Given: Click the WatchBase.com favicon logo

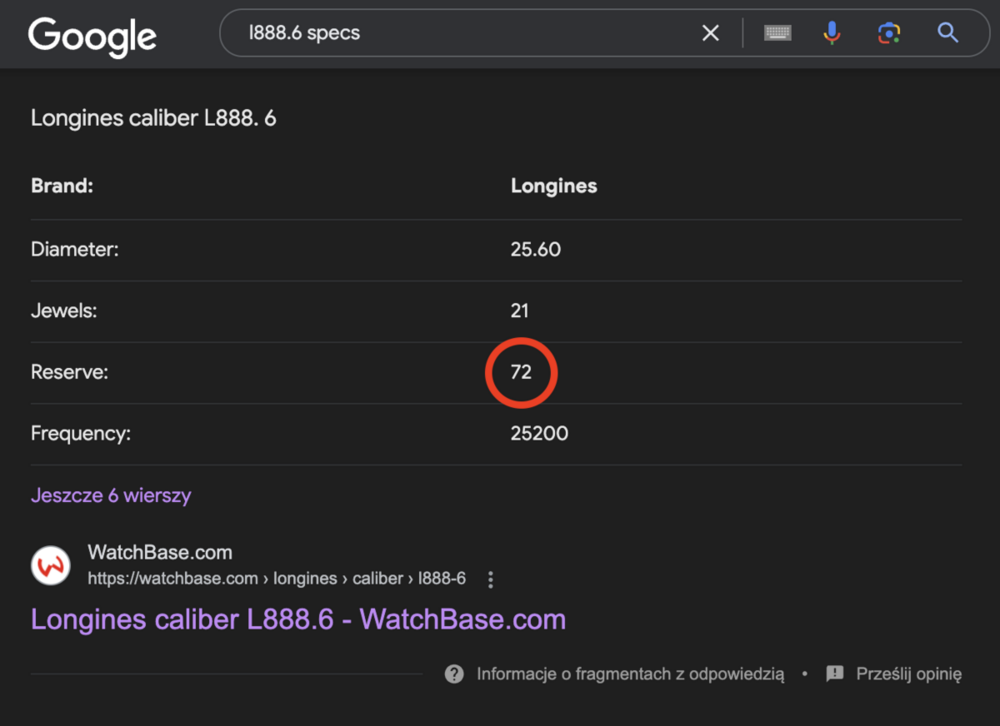Looking at the screenshot, I should tap(50, 565).
